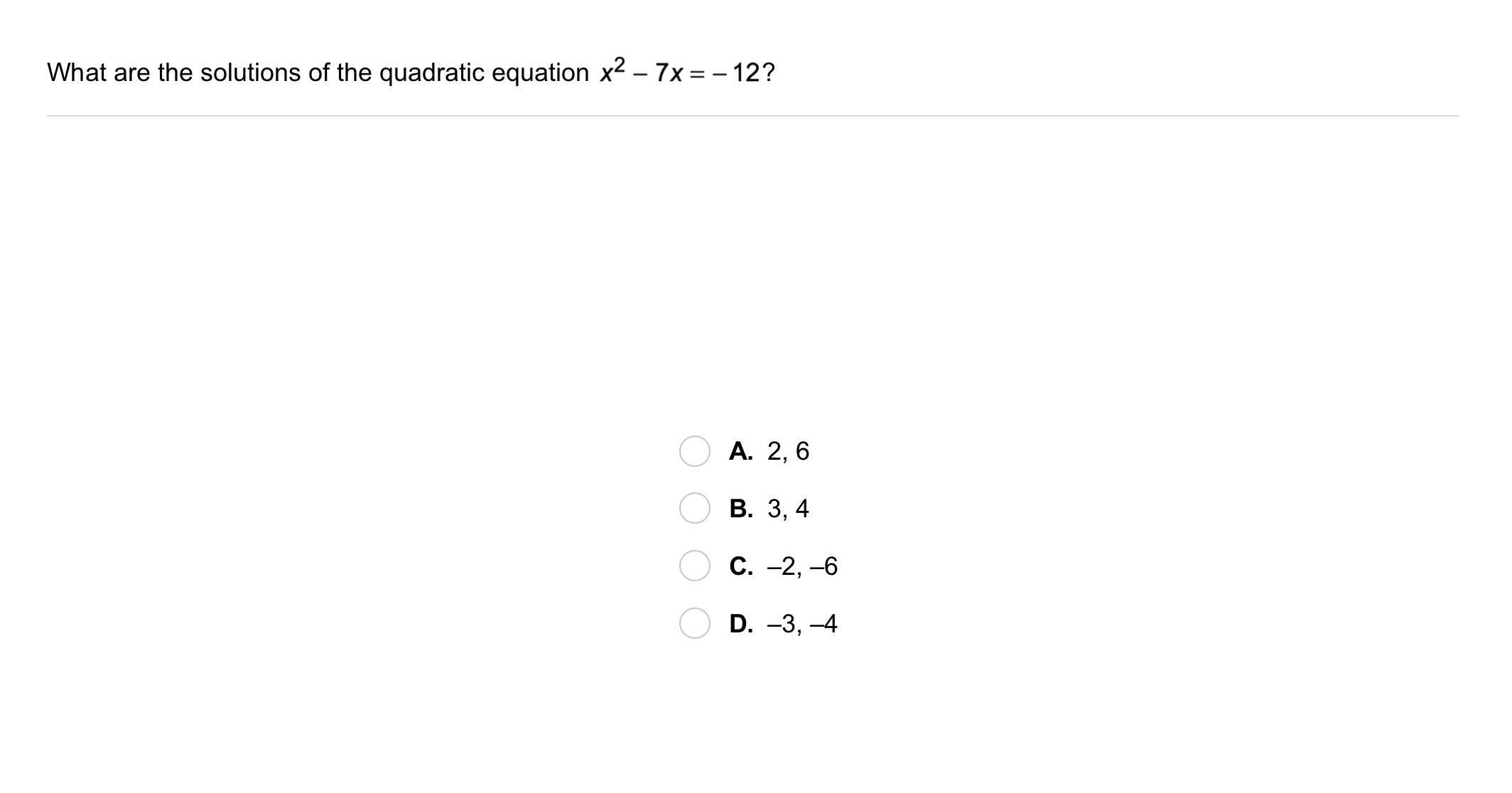Screen dimensions: 1512x793
Task: Click the bold letter label 'B.'
Action: 740,509
